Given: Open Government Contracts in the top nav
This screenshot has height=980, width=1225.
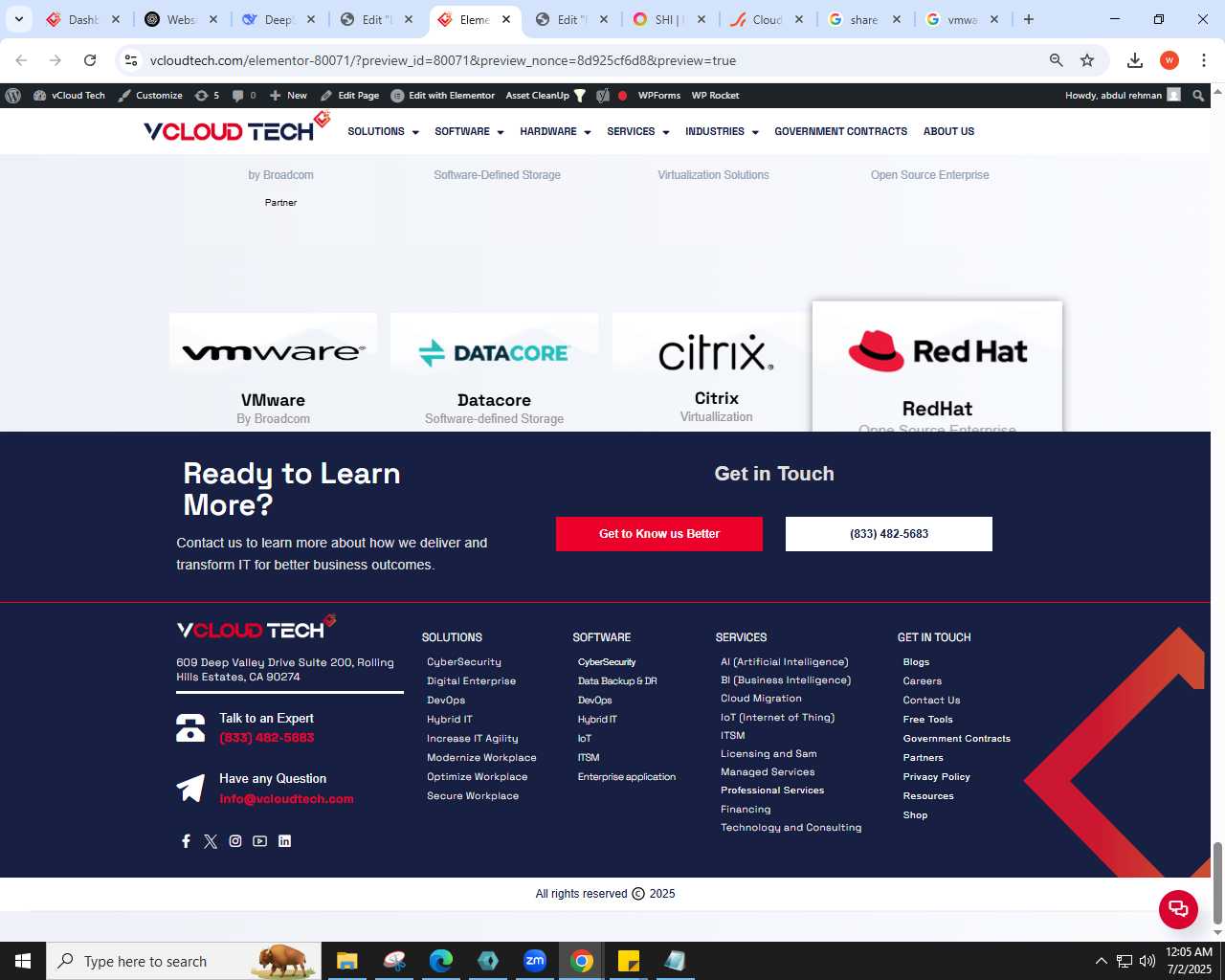Looking at the screenshot, I should point(840,132).
